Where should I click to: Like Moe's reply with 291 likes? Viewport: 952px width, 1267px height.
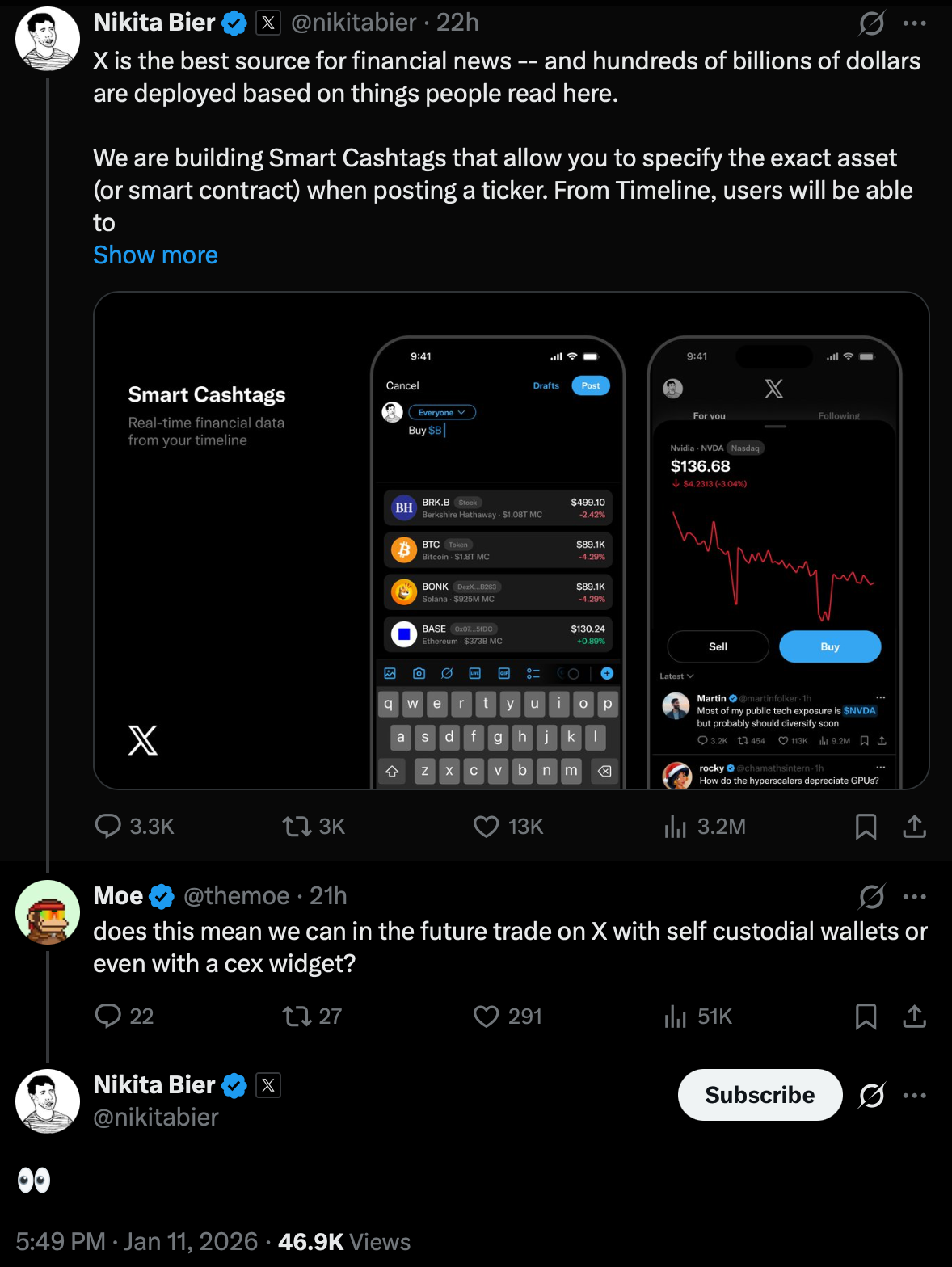[x=486, y=1016]
